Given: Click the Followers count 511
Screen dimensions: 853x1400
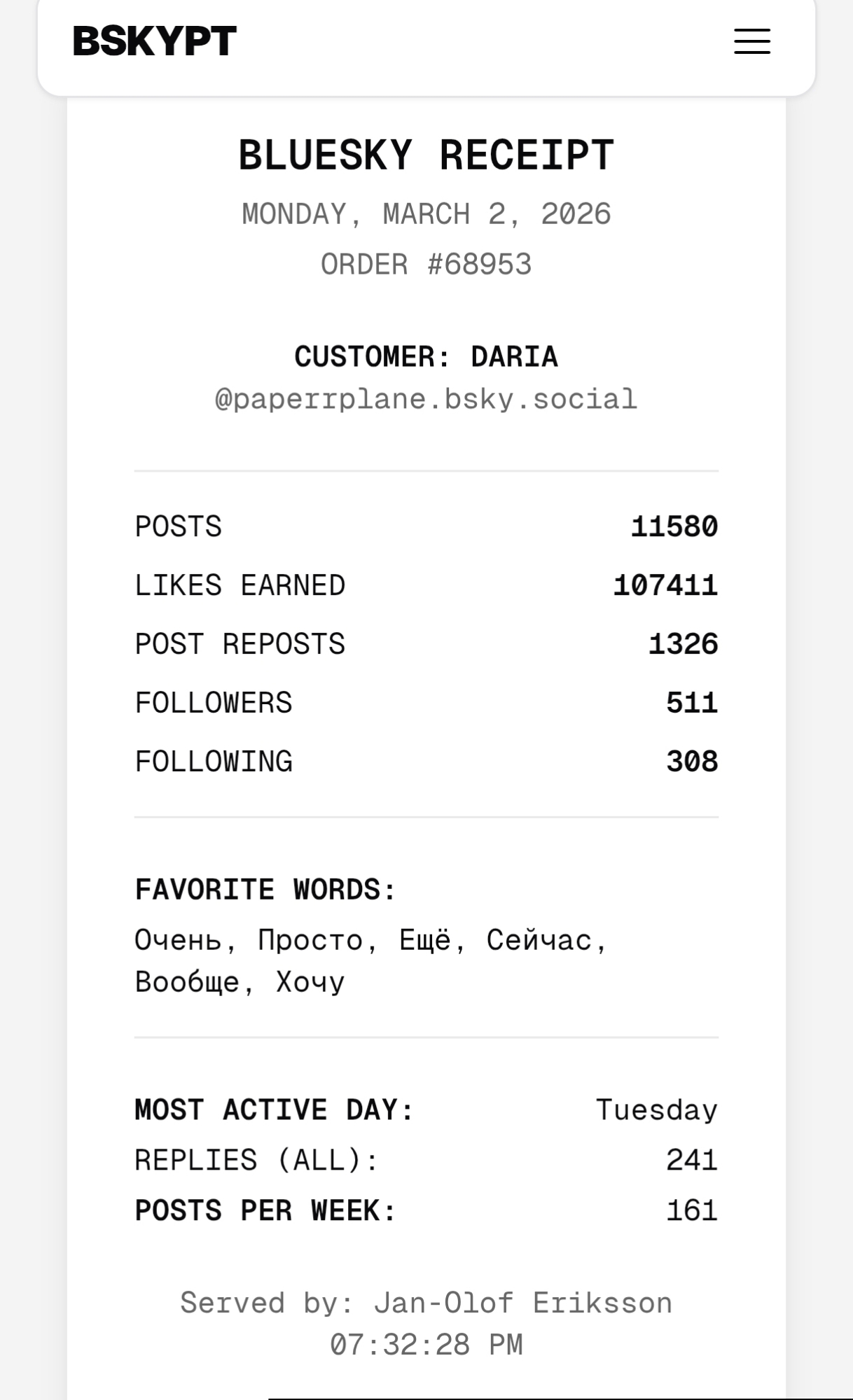Looking at the screenshot, I should [x=691, y=703].
